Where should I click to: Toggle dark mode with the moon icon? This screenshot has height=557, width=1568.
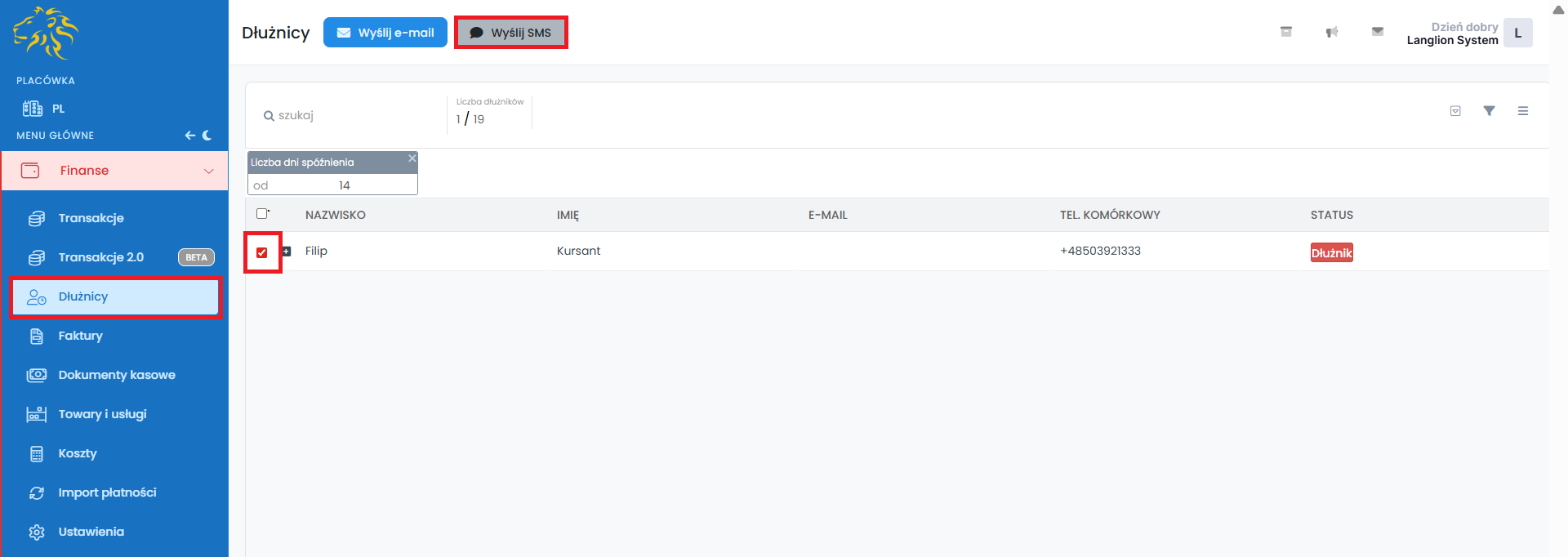click(207, 136)
